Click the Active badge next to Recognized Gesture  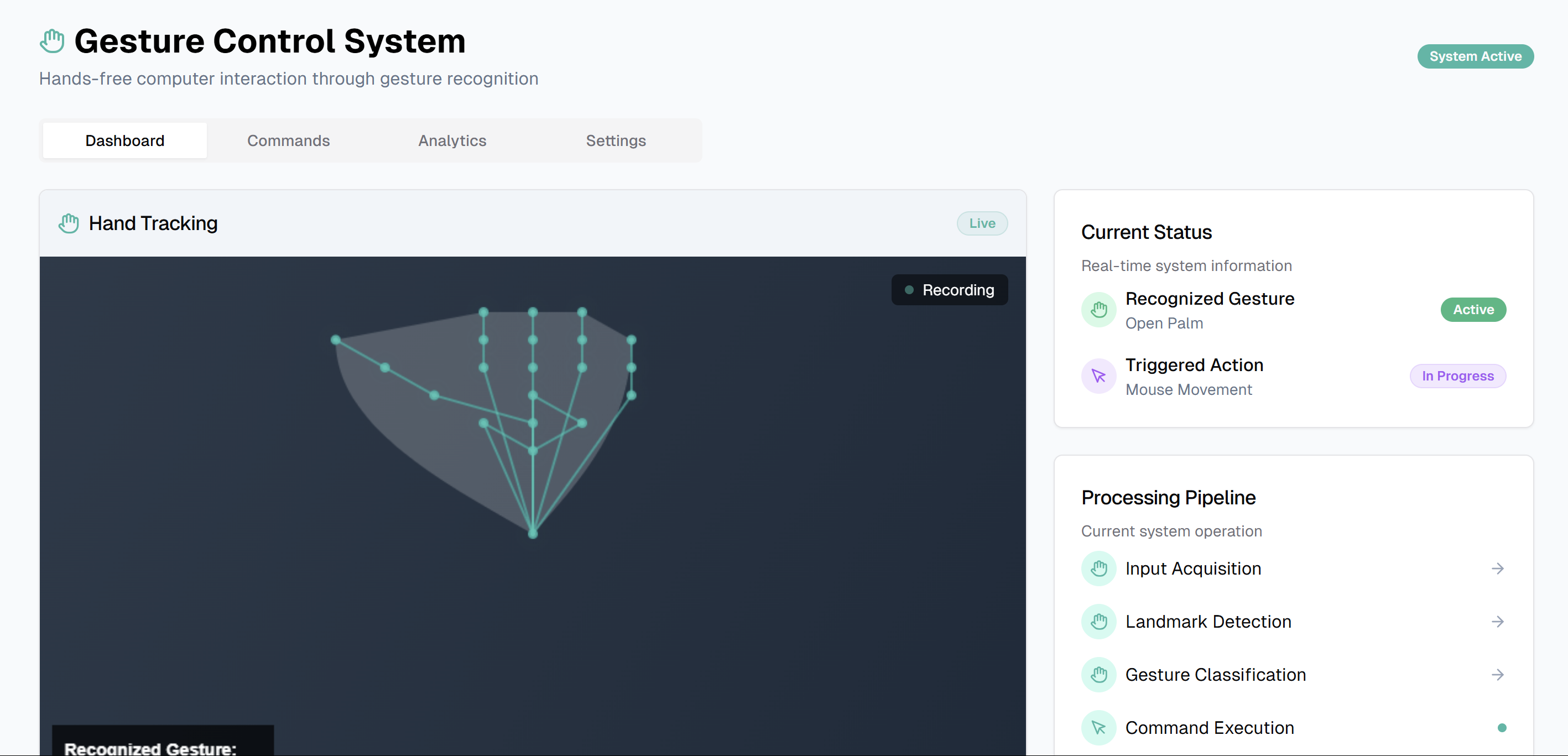(x=1473, y=309)
